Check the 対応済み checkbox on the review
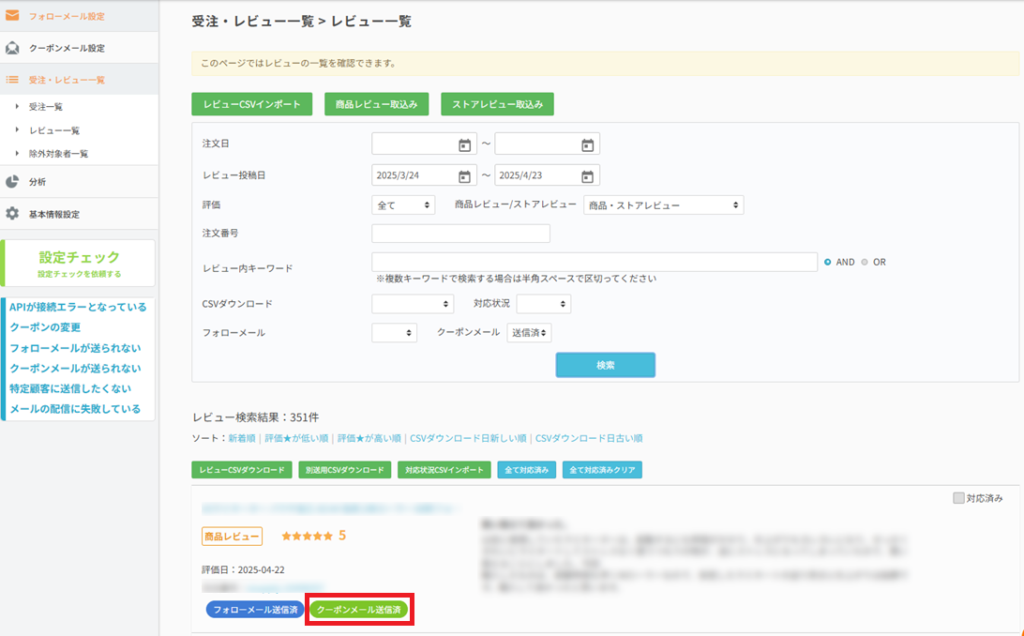The image size is (1024, 636). tap(959, 497)
